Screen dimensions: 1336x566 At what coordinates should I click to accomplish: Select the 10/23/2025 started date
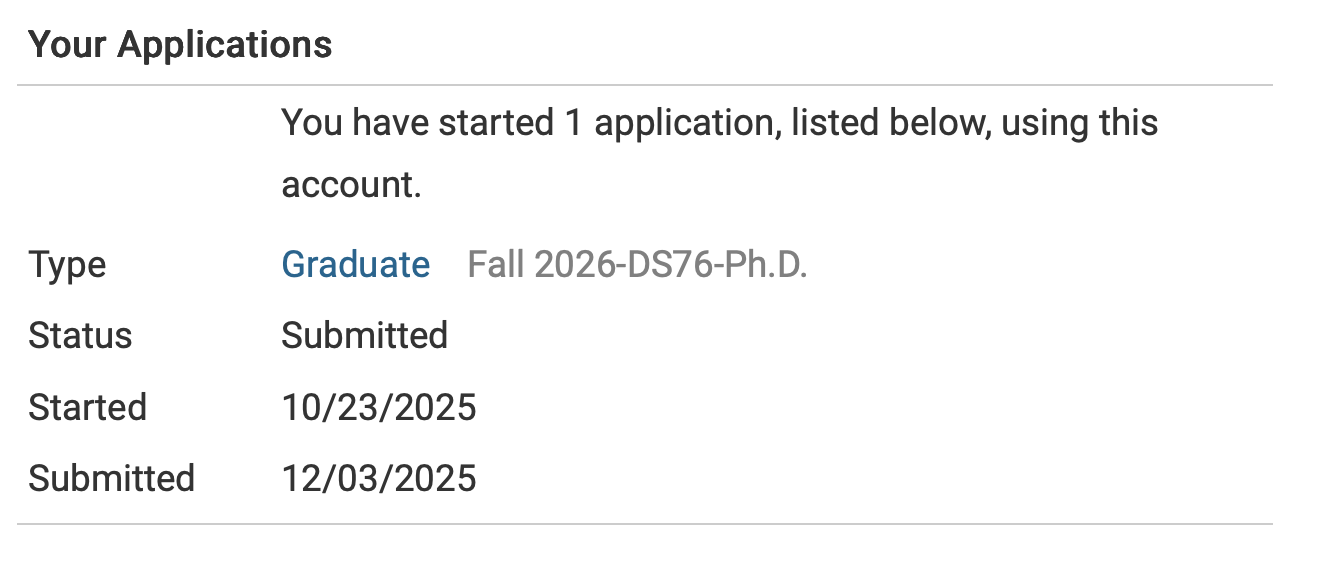coord(378,408)
